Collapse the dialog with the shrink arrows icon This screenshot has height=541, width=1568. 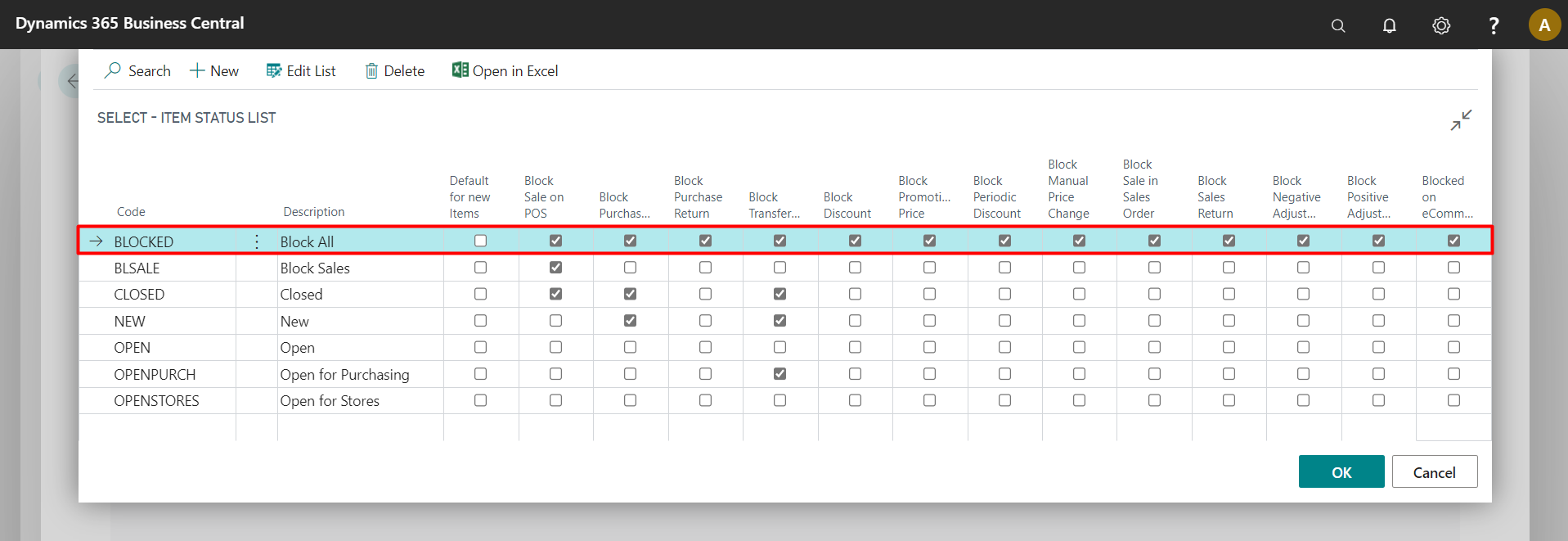click(x=1461, y=120)
